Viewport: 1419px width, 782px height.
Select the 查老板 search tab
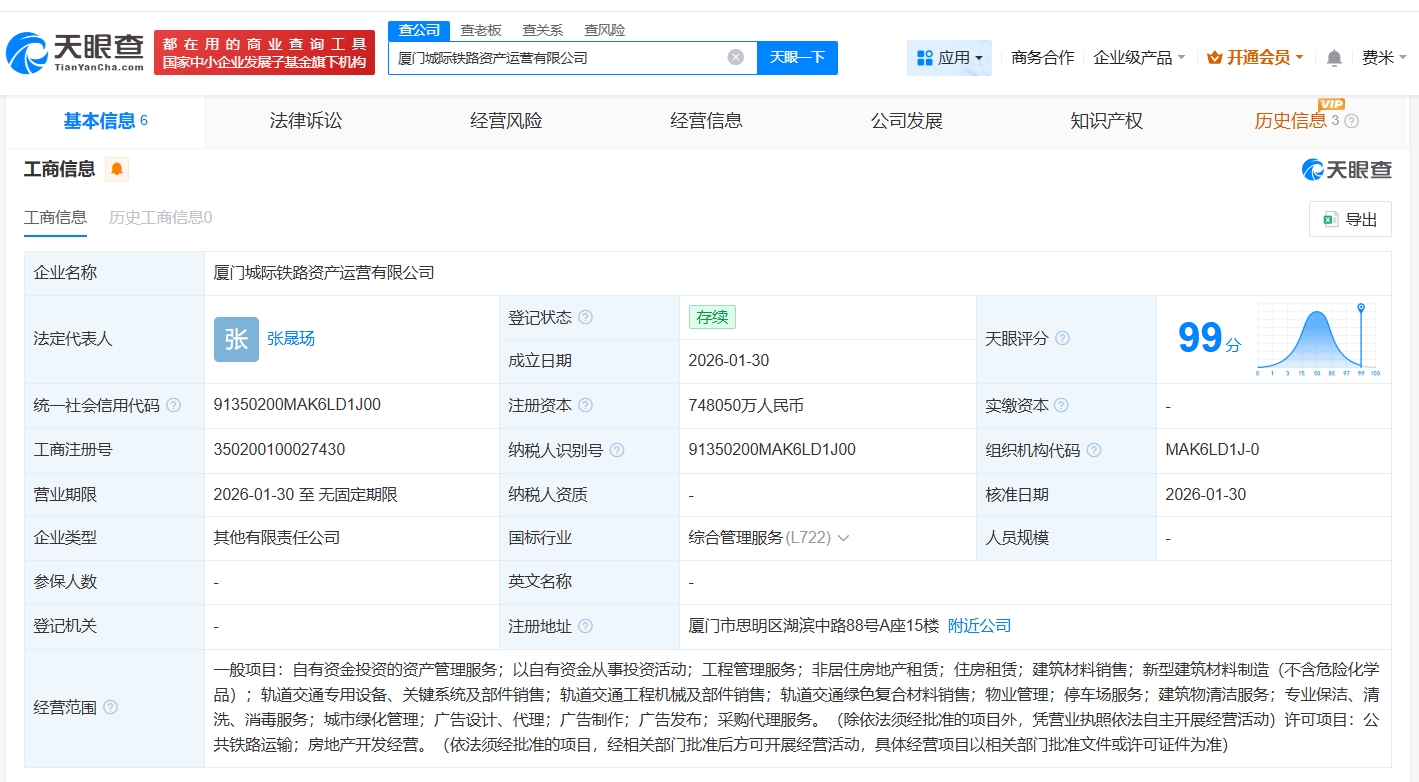(481, 30)
